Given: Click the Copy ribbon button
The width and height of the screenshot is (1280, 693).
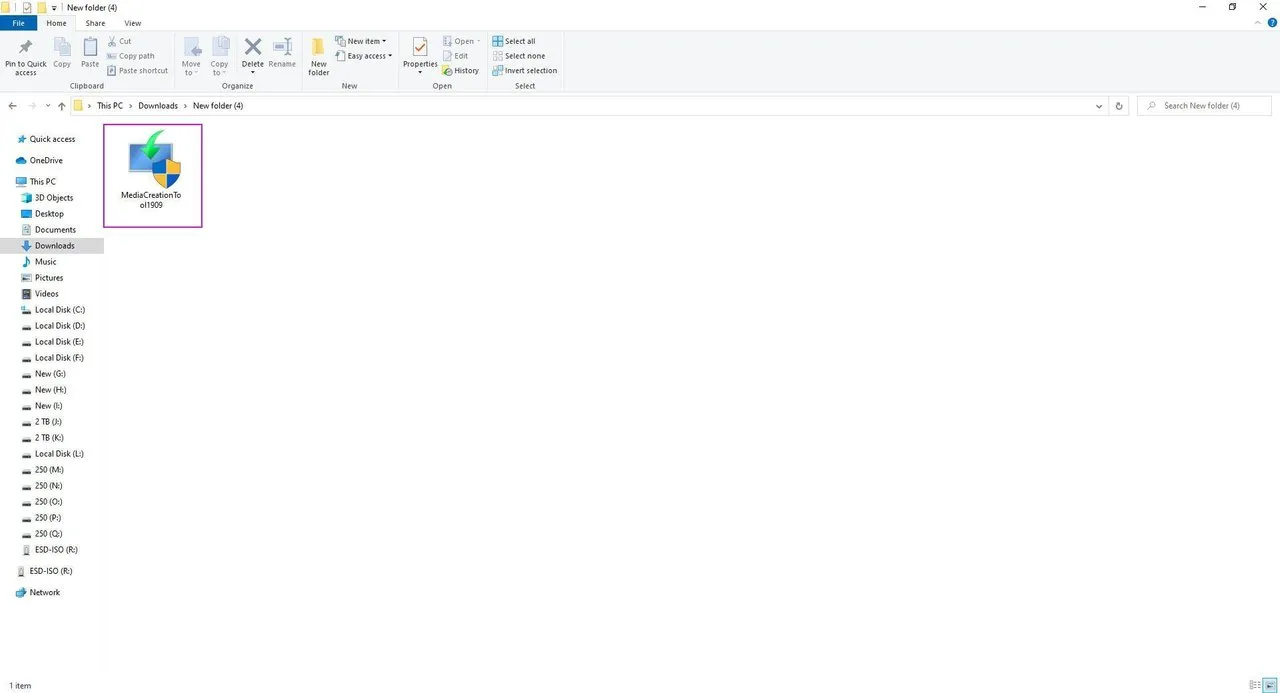Looking at the screenshot, I should [x=62, y=54].
